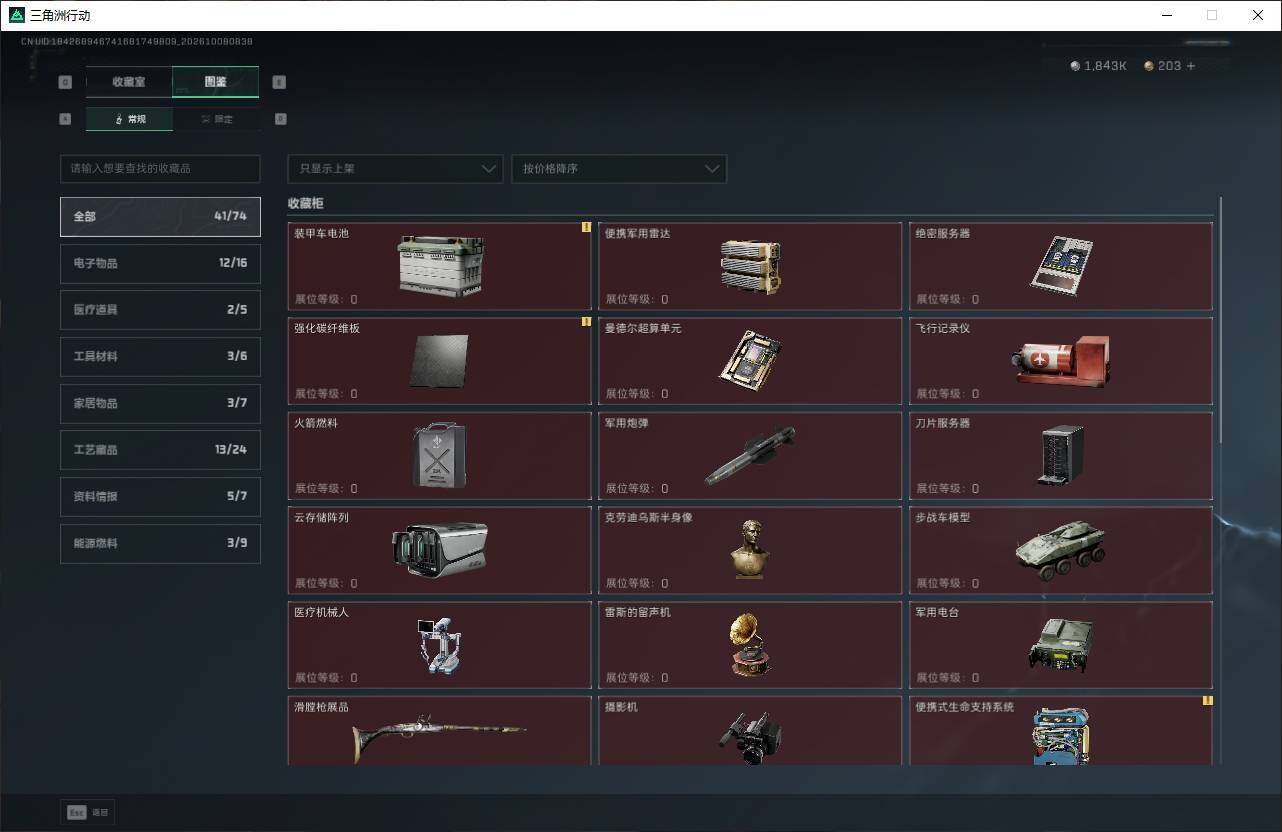Filter by 工艺藏品 category
This screenshot has height=832, width=1282.
coord(160,450)
